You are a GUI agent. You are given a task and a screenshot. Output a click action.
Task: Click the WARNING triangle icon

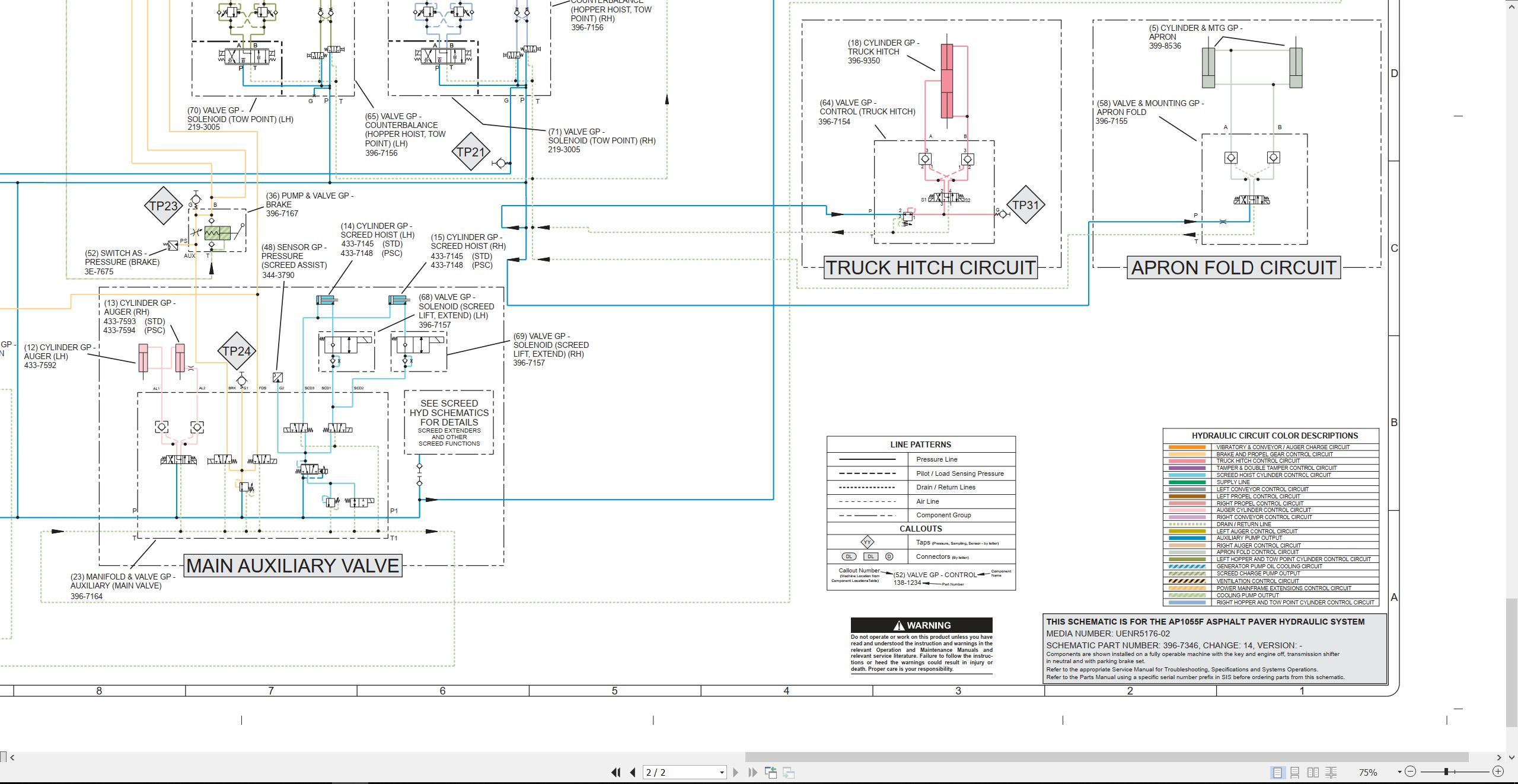899,625
